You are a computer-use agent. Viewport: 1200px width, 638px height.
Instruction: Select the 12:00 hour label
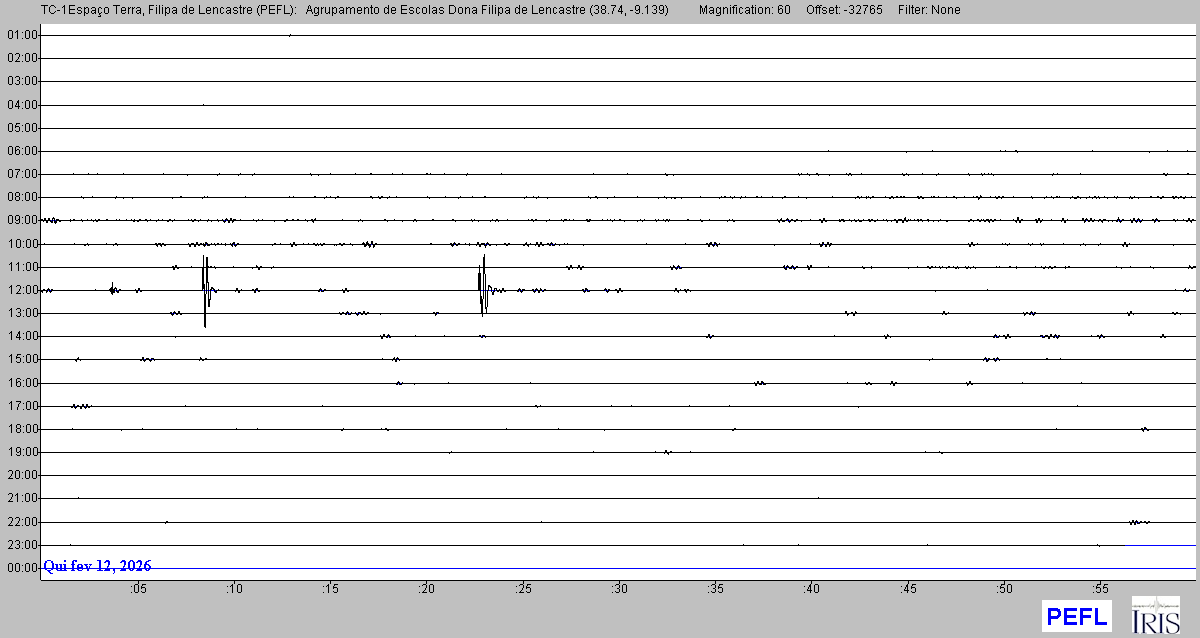coord(21,290)
